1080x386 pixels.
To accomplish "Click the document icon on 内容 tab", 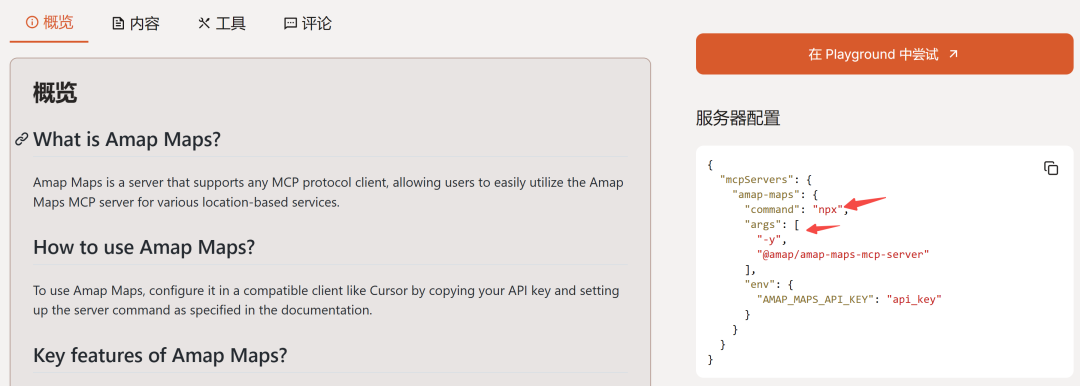I will 118,24.
